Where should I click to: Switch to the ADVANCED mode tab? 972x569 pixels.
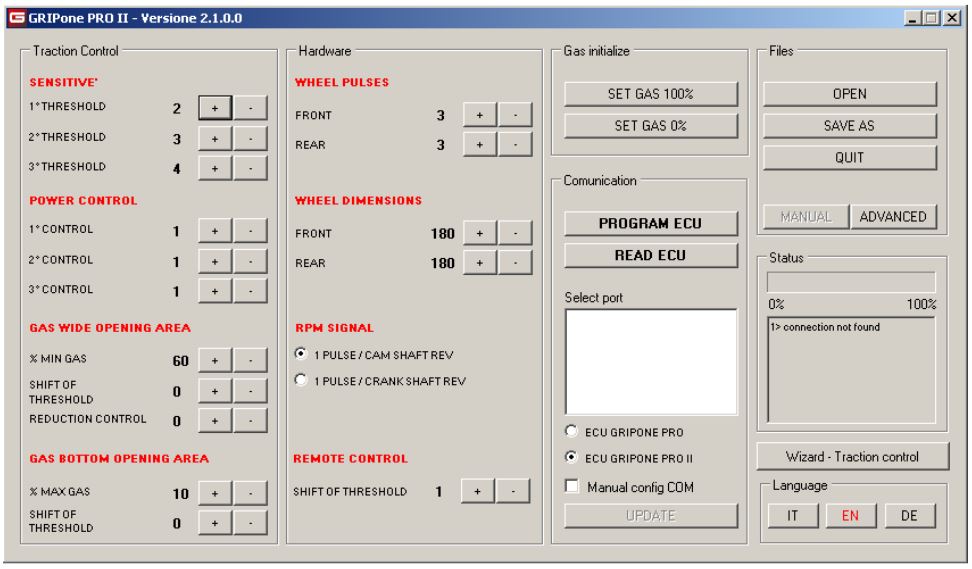coord(892,217)
